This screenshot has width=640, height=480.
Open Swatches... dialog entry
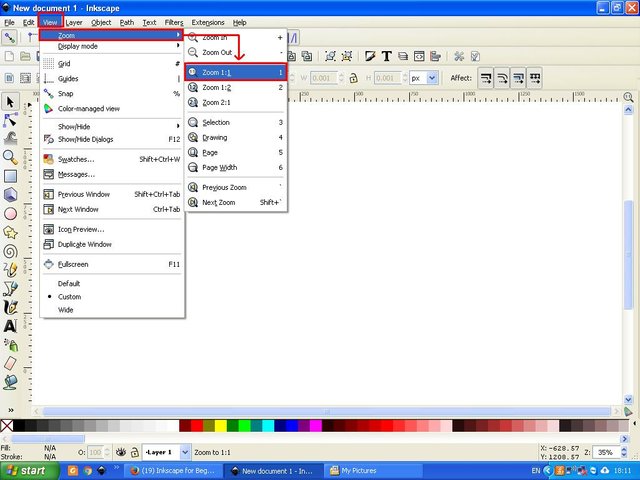click(x=111, y=160)
